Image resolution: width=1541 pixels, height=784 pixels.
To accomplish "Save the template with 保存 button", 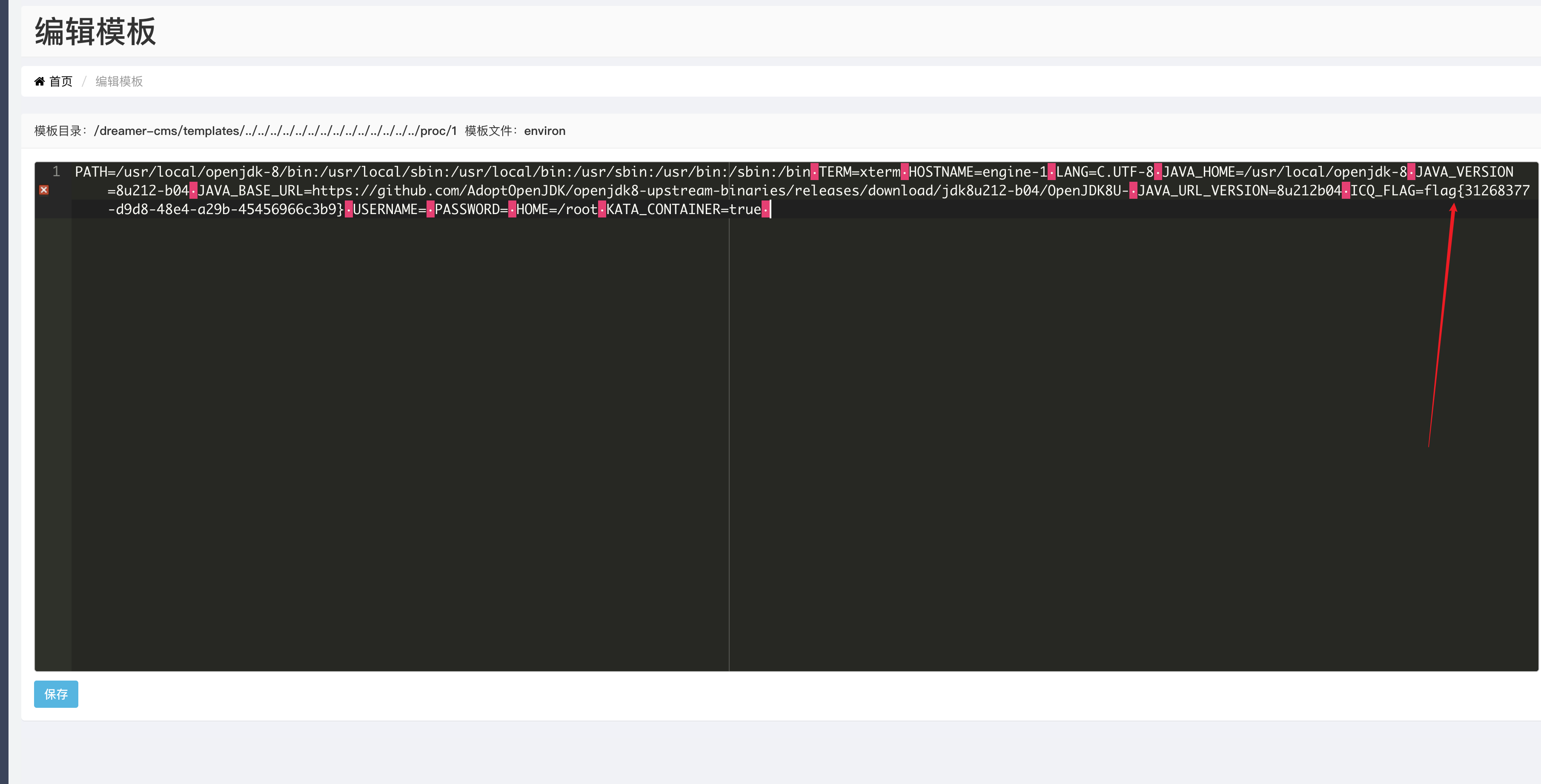I will [x=56, y=694].
